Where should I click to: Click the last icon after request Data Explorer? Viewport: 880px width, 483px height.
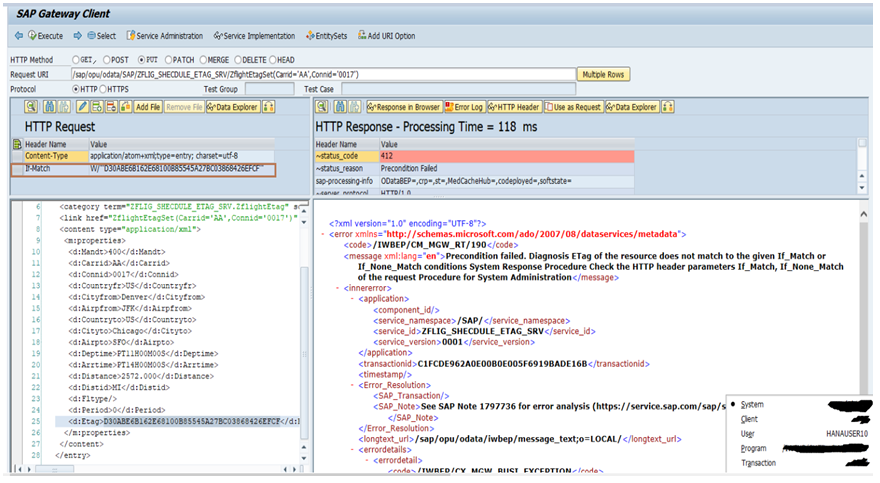coord(269,107)
